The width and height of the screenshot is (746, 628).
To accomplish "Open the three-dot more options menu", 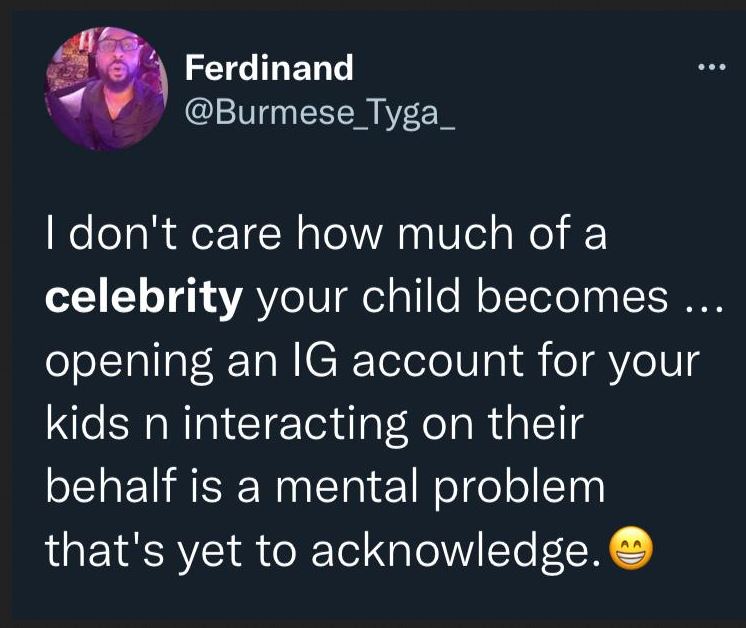I will (x=711, y=69).
